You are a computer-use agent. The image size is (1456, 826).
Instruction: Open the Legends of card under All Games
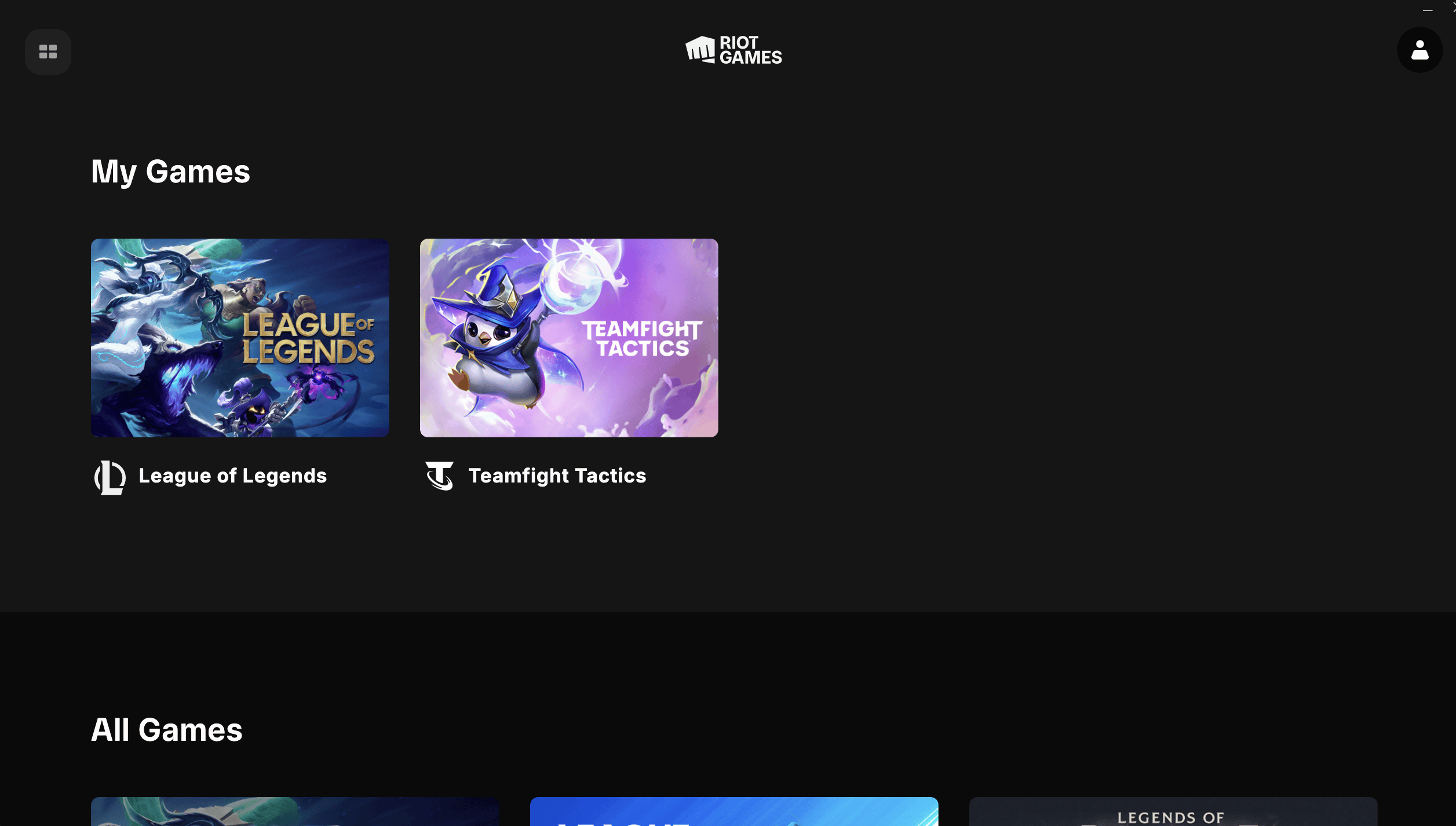click(1173, 812)
